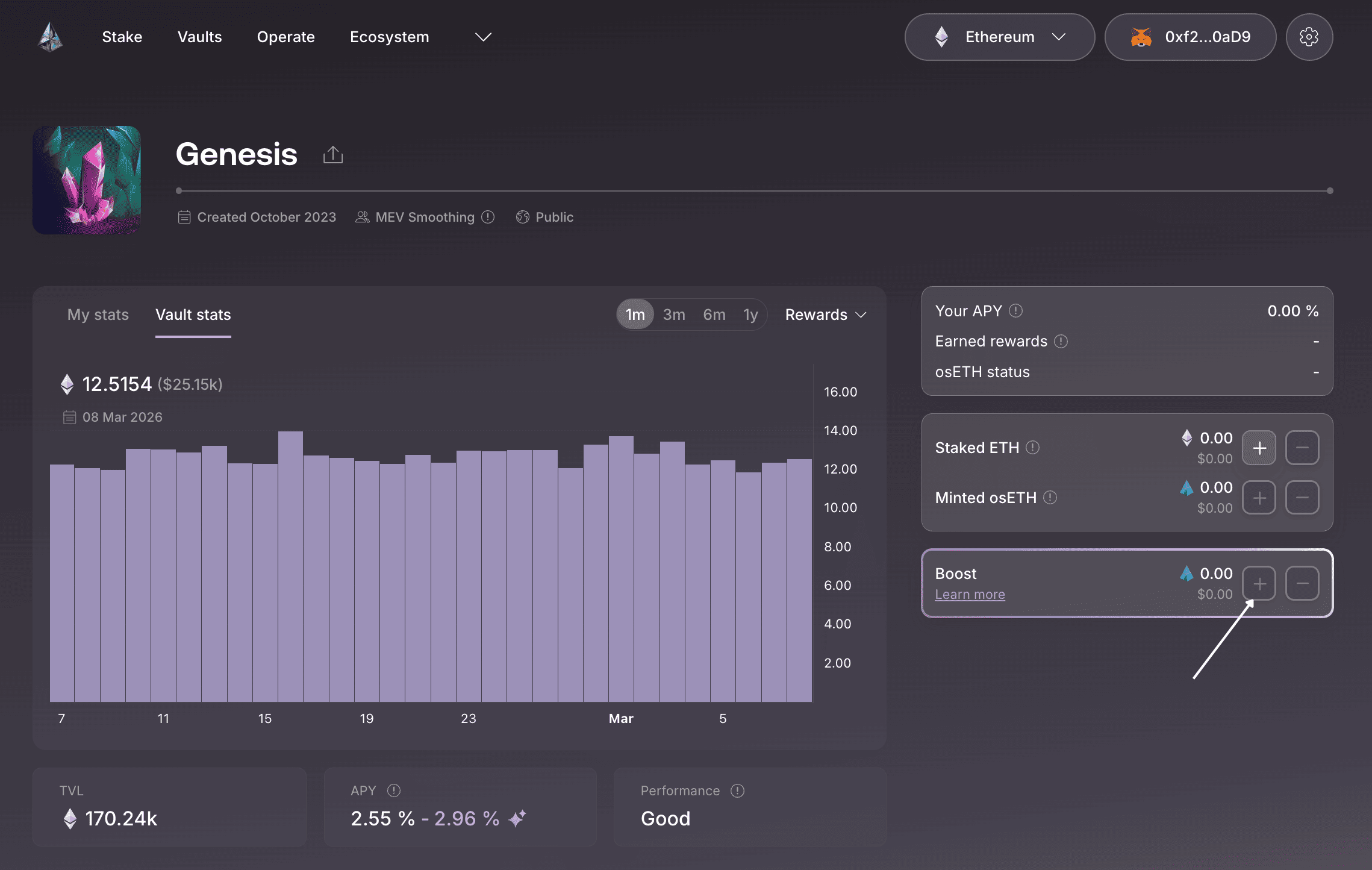This screenshot has height=870, width=1372.
Task: Click the share icon next to Genesis
Action: click(x=332, y=155)
